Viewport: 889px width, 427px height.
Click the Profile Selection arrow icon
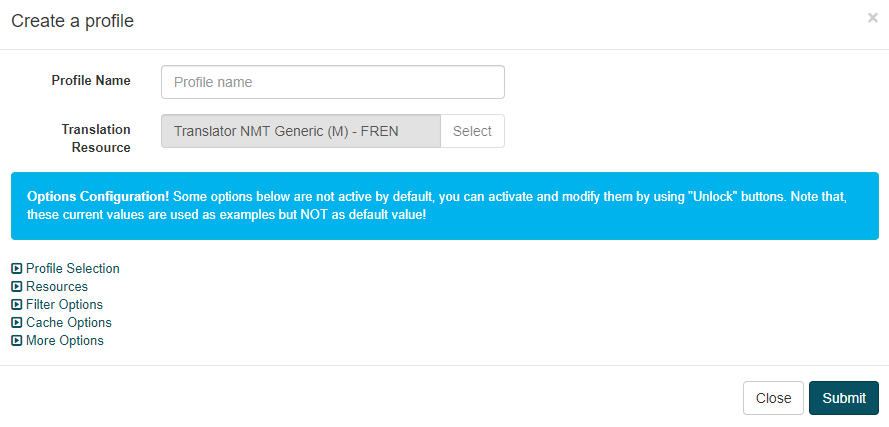click(16, 268)
